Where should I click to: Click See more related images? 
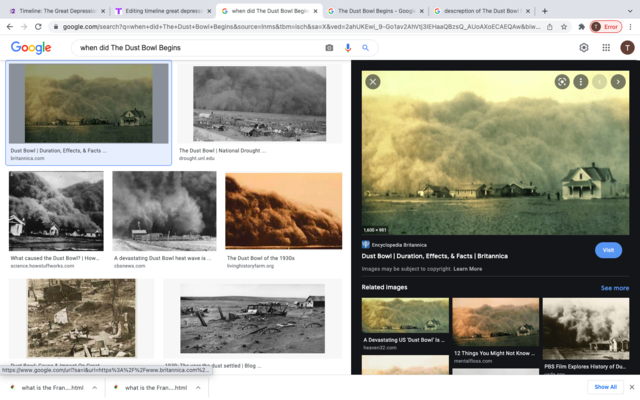point(615,288)
